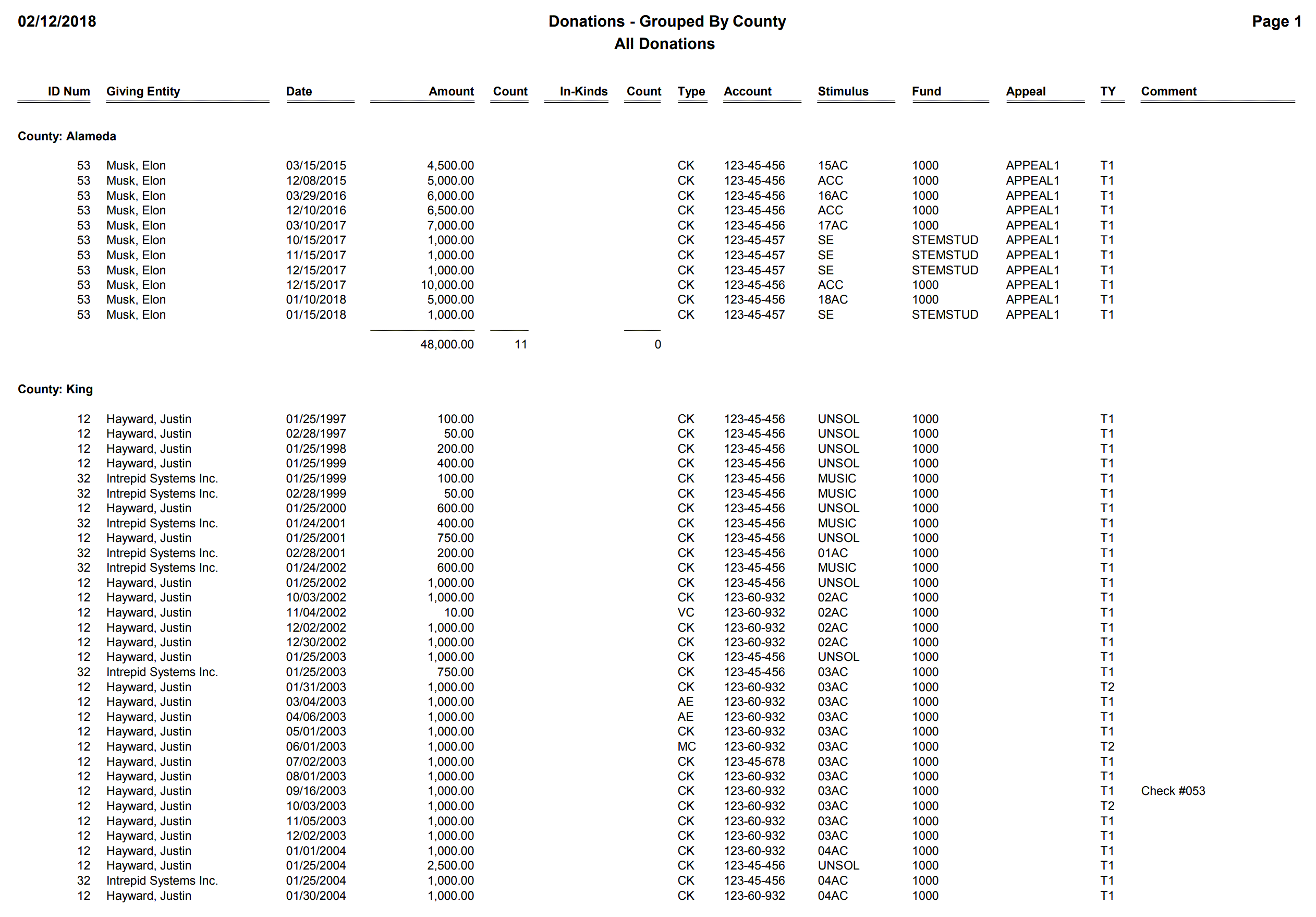The height and width of the screenshot is (917, 1316).
Task: Click the amount 4,500.00
Action: coord(450,166)
